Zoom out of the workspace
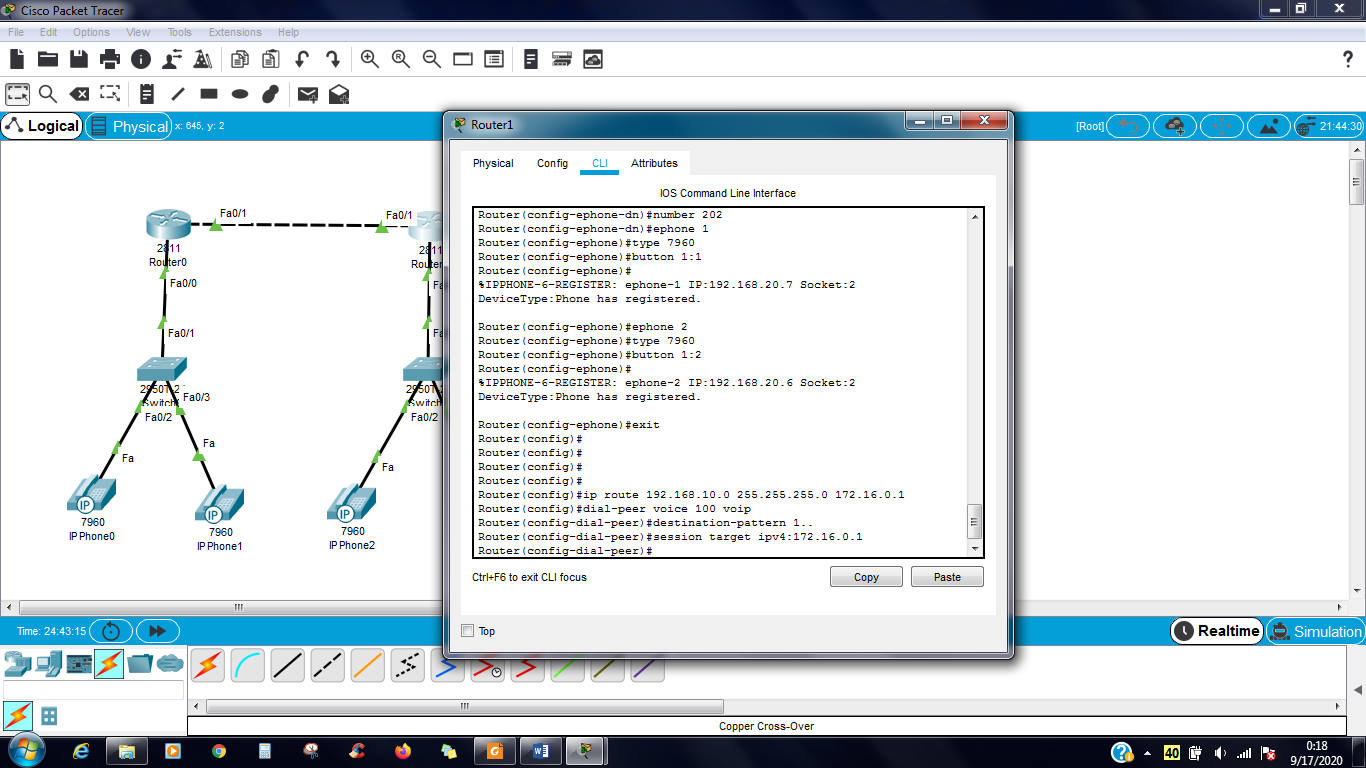The width and height of the screenshot is (1366, 768). coord(432,59)
